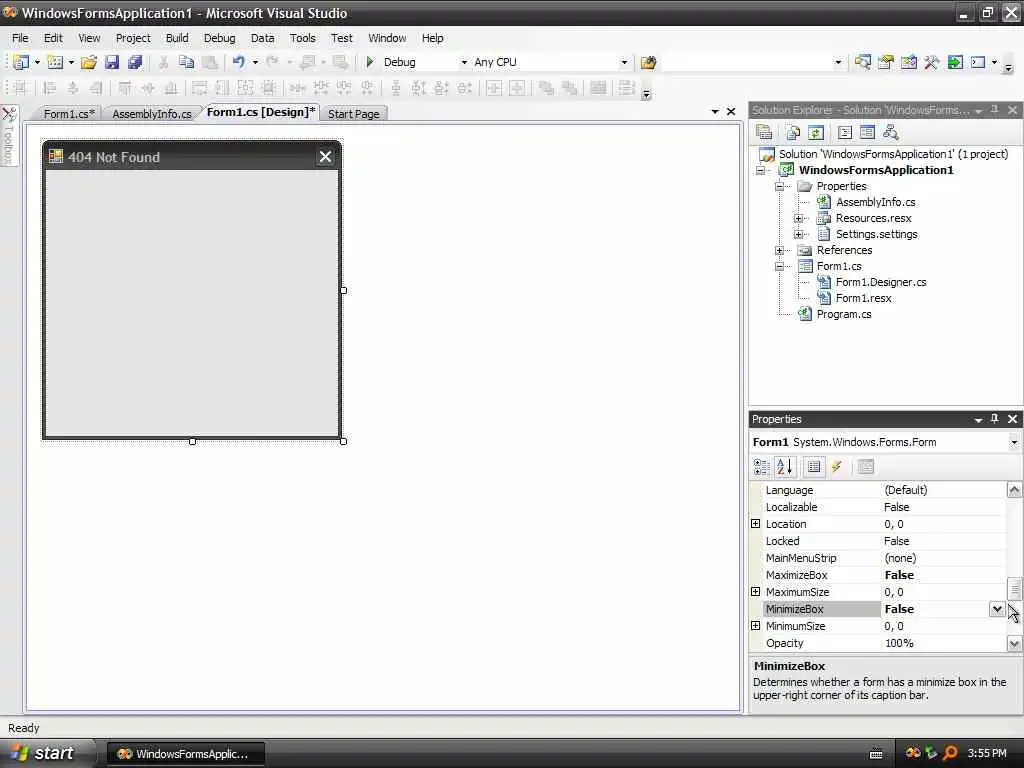
Task: Click the form's bottom-right resize handle
Action: [x=344, y=441]
